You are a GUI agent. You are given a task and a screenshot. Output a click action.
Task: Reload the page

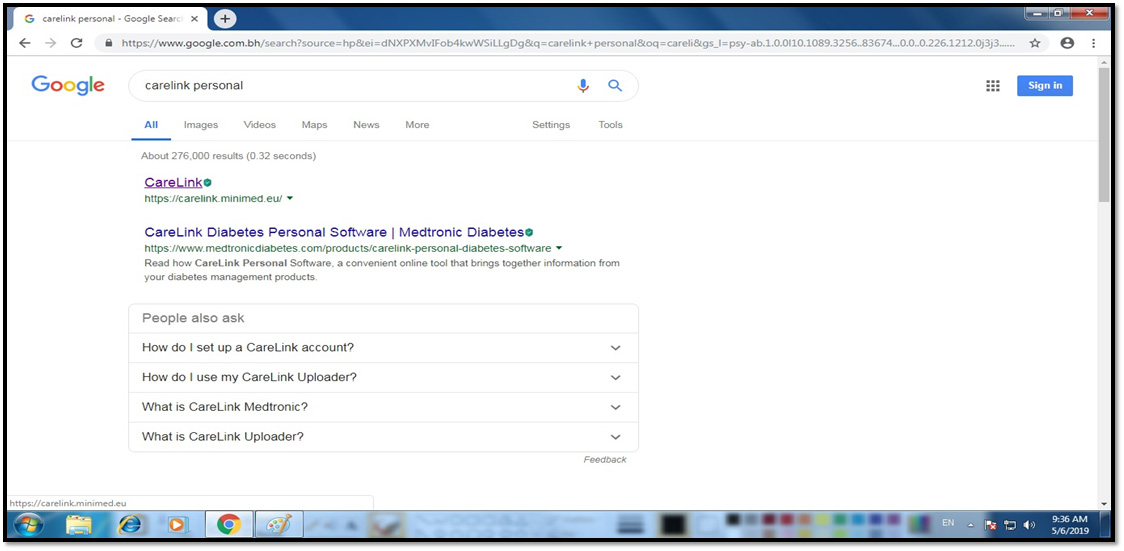pos(76,43)
